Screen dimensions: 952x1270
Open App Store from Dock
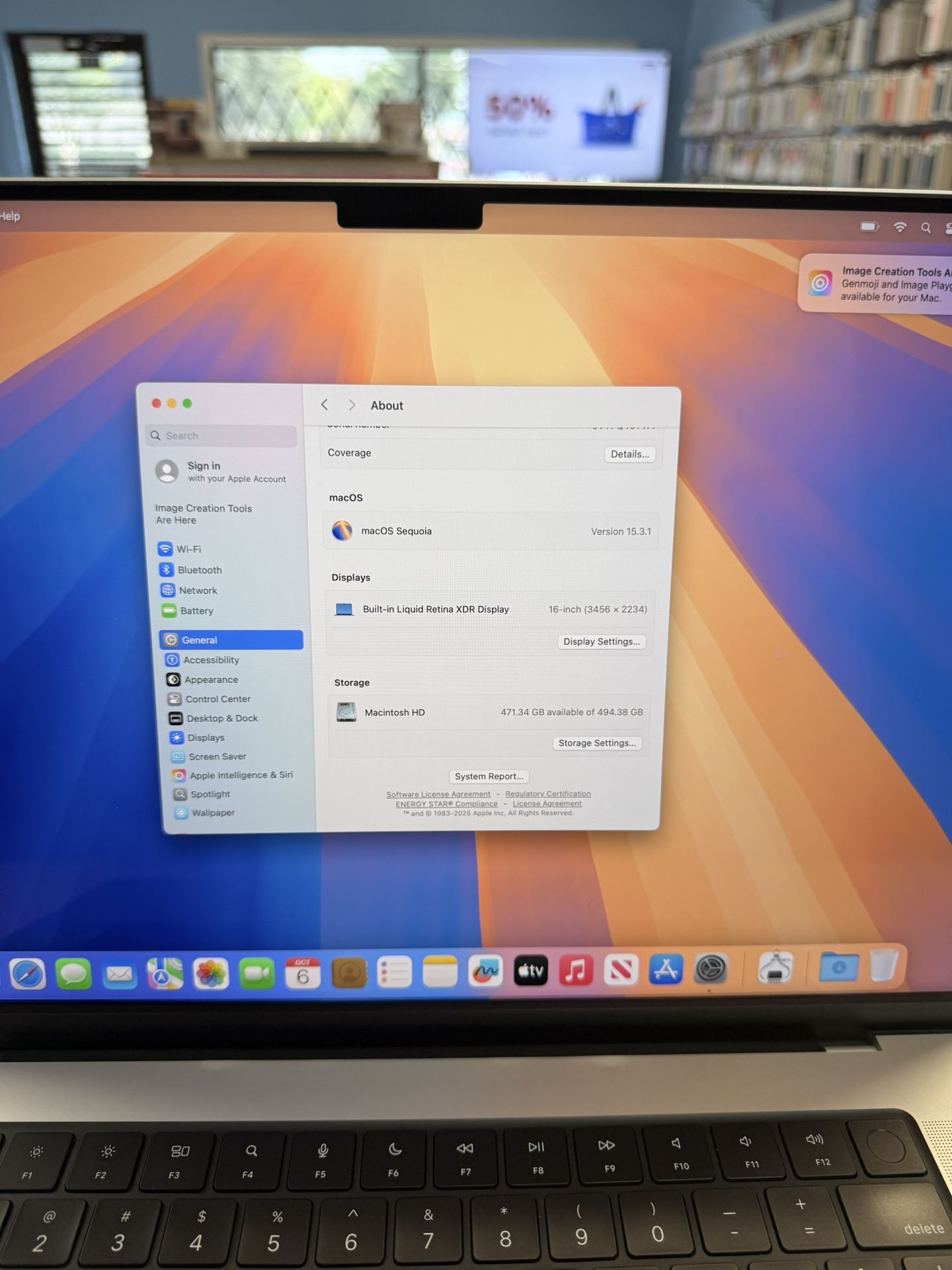(x=666, y=970)
